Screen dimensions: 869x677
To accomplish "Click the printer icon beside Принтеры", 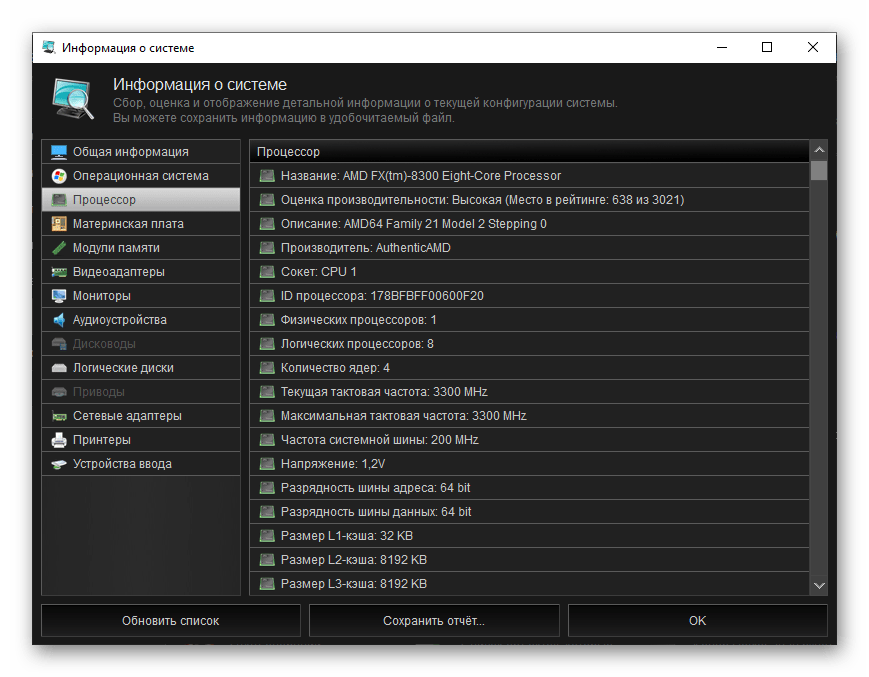I will pyautogui.click(x=59, y=440).
